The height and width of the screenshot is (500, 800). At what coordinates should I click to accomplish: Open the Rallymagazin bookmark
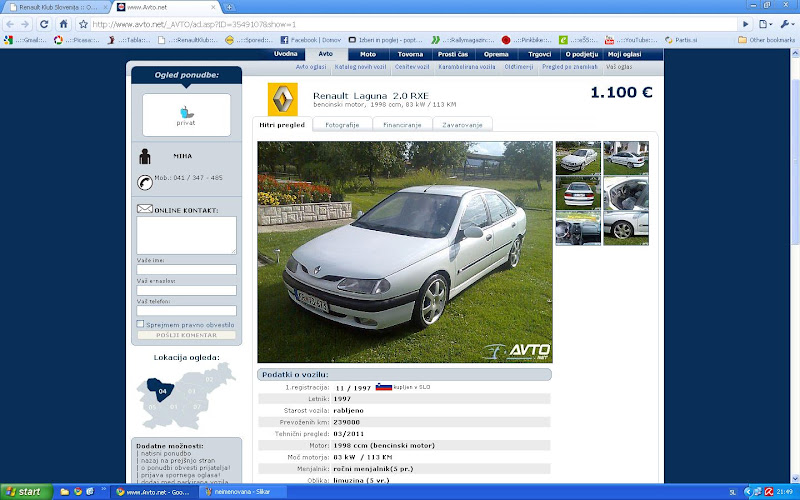(x=463, y=40)
